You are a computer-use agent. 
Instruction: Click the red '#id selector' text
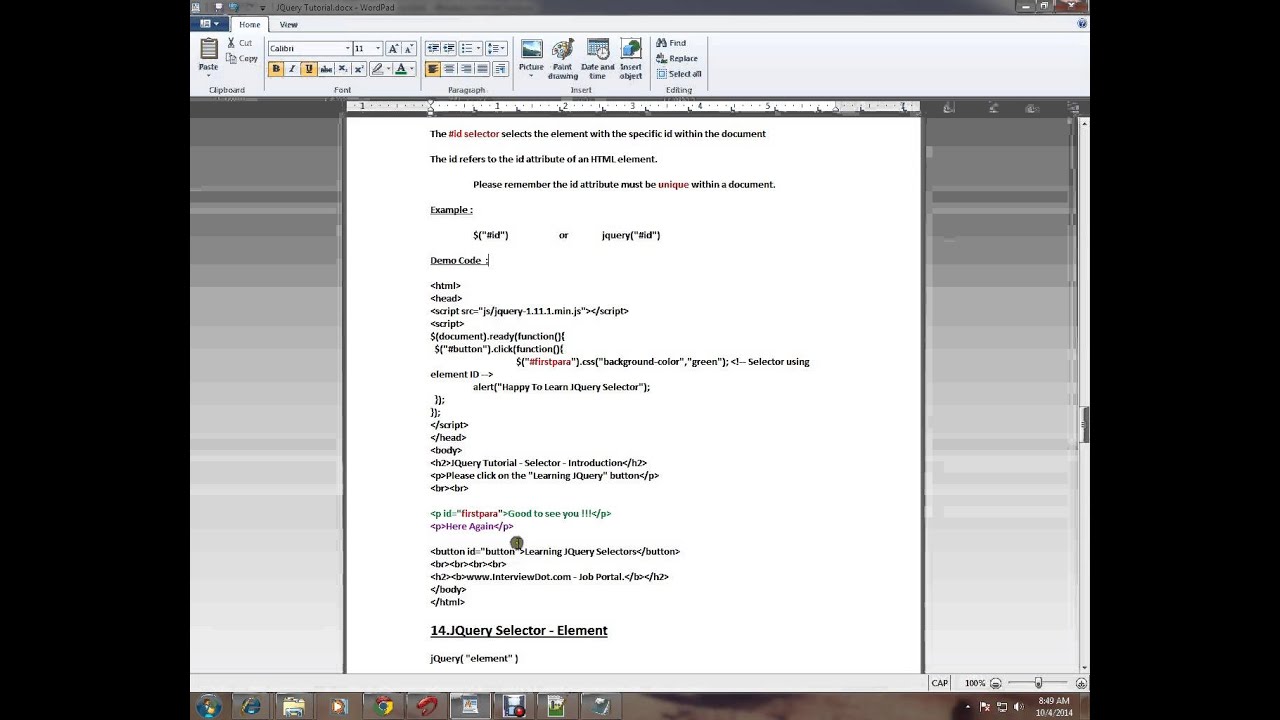tap(474, 133)
